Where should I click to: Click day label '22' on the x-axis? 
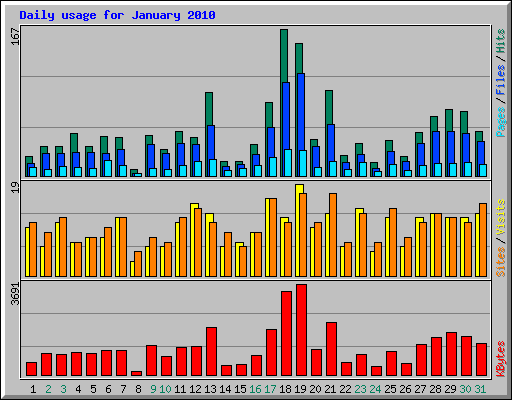pos(345,389)
